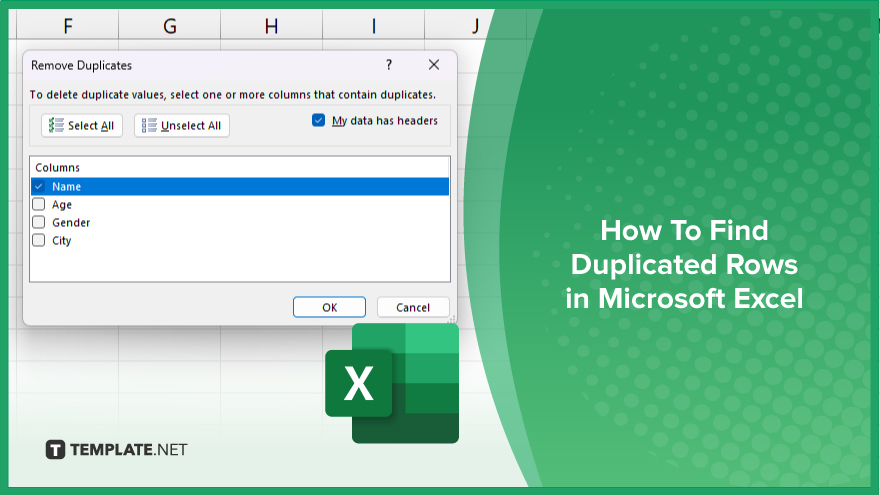Image resolution: width=880 pixels, height=495 pixels.
Task: Click the dialog resize grip corner
Action: coord(452,320)
